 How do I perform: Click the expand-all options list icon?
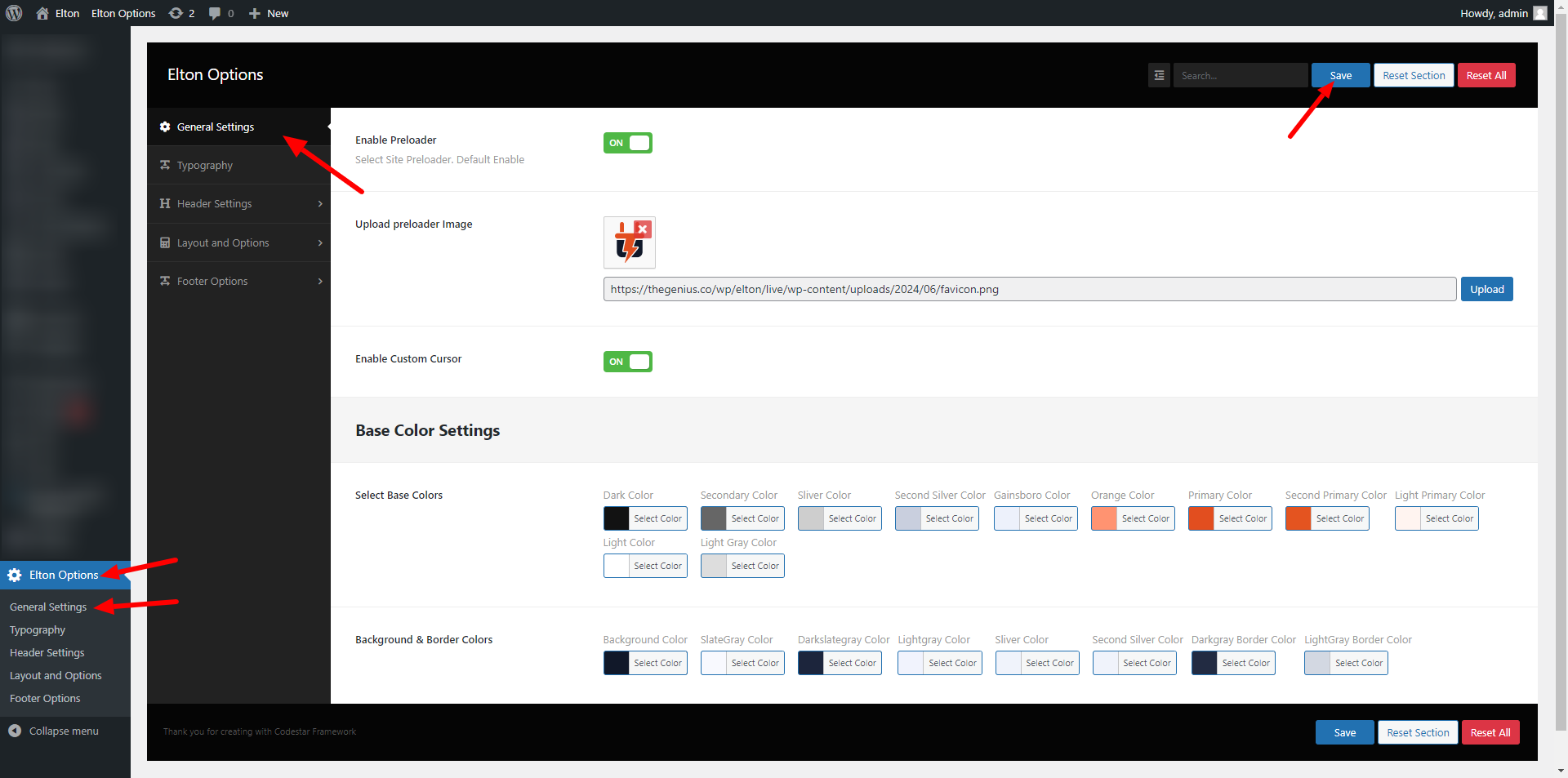point(1159,75)
